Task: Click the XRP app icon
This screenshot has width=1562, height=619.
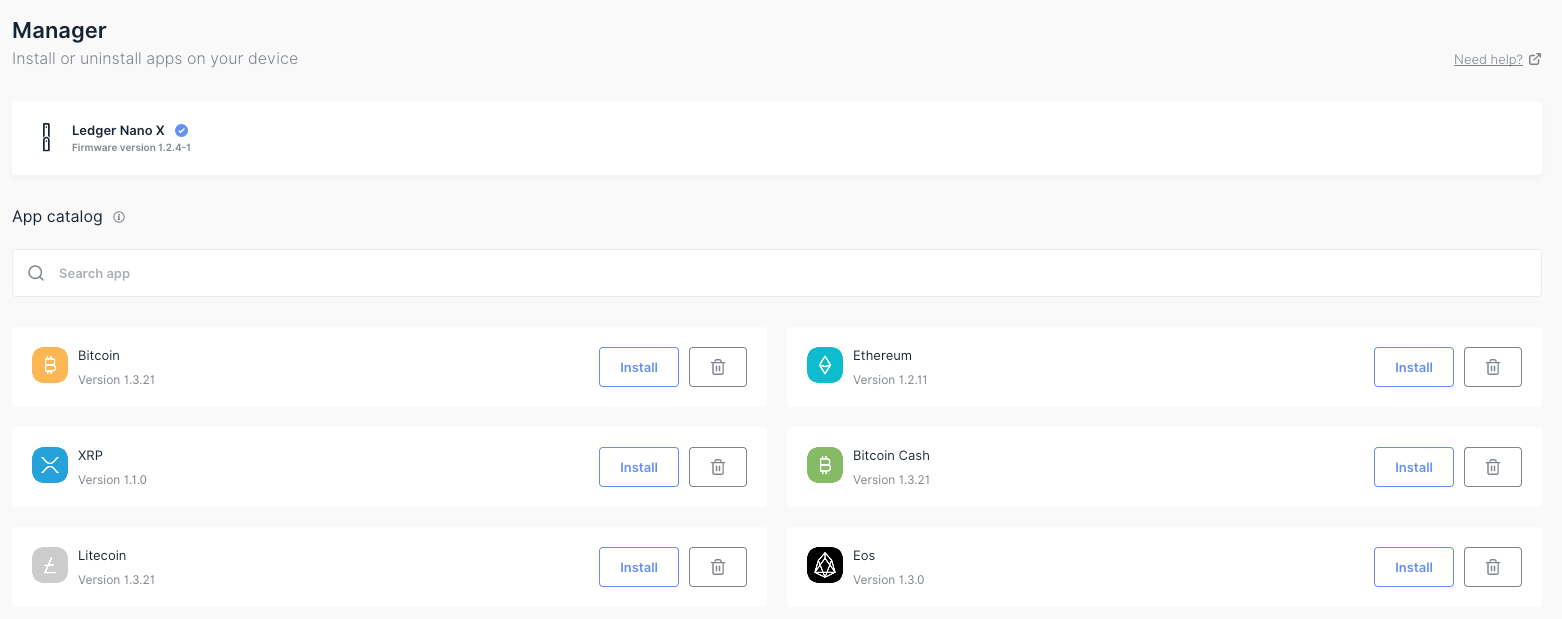Action: pos(50,466)
